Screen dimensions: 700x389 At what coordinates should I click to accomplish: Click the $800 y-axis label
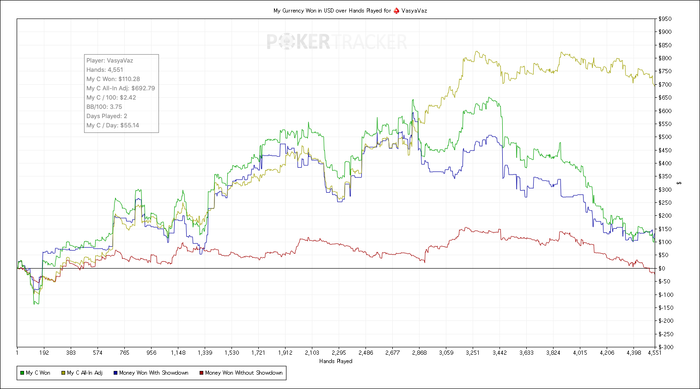665,59
